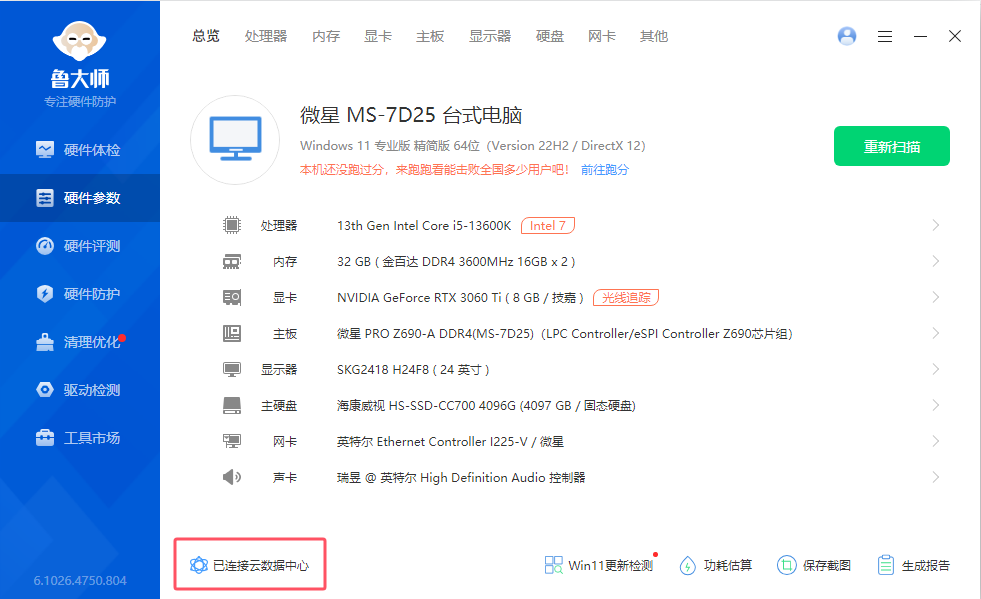Screen dimensions: 981x599
Task: Switch to the 显卡 tab
Action: point(378,36)
